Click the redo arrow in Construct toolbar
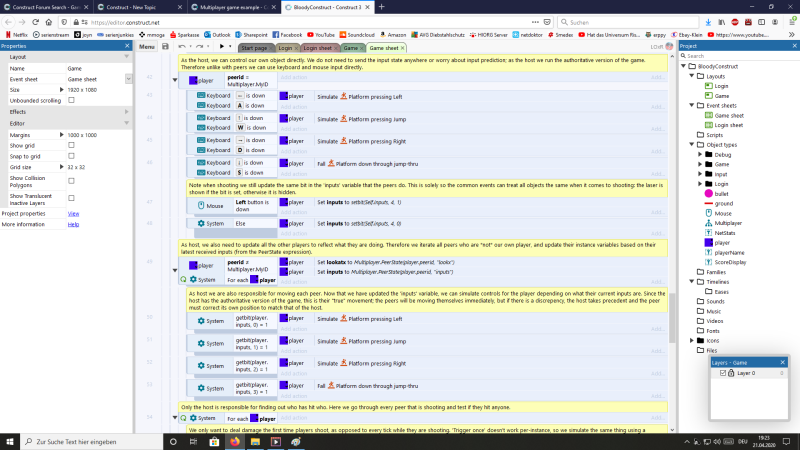Image resolution: width=800 pixels, height=450 pixels. (x=199, y=47)
